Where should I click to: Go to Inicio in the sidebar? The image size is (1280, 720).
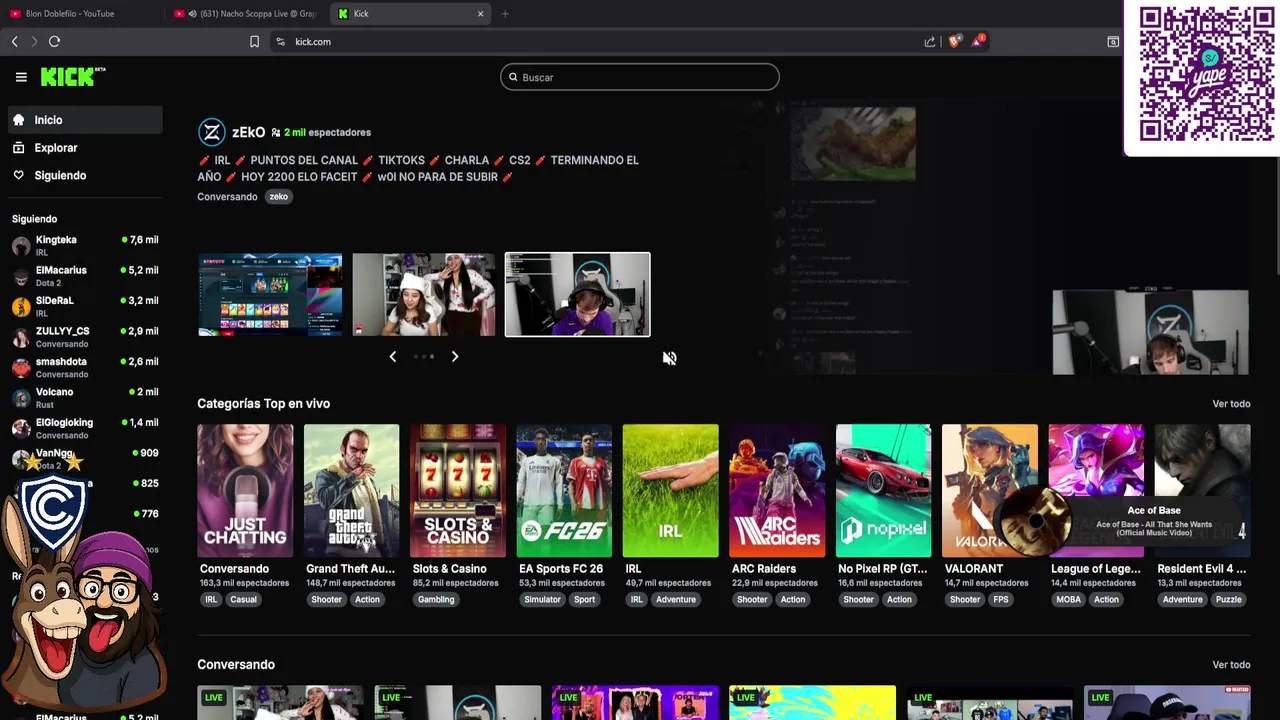click(85, 120)
